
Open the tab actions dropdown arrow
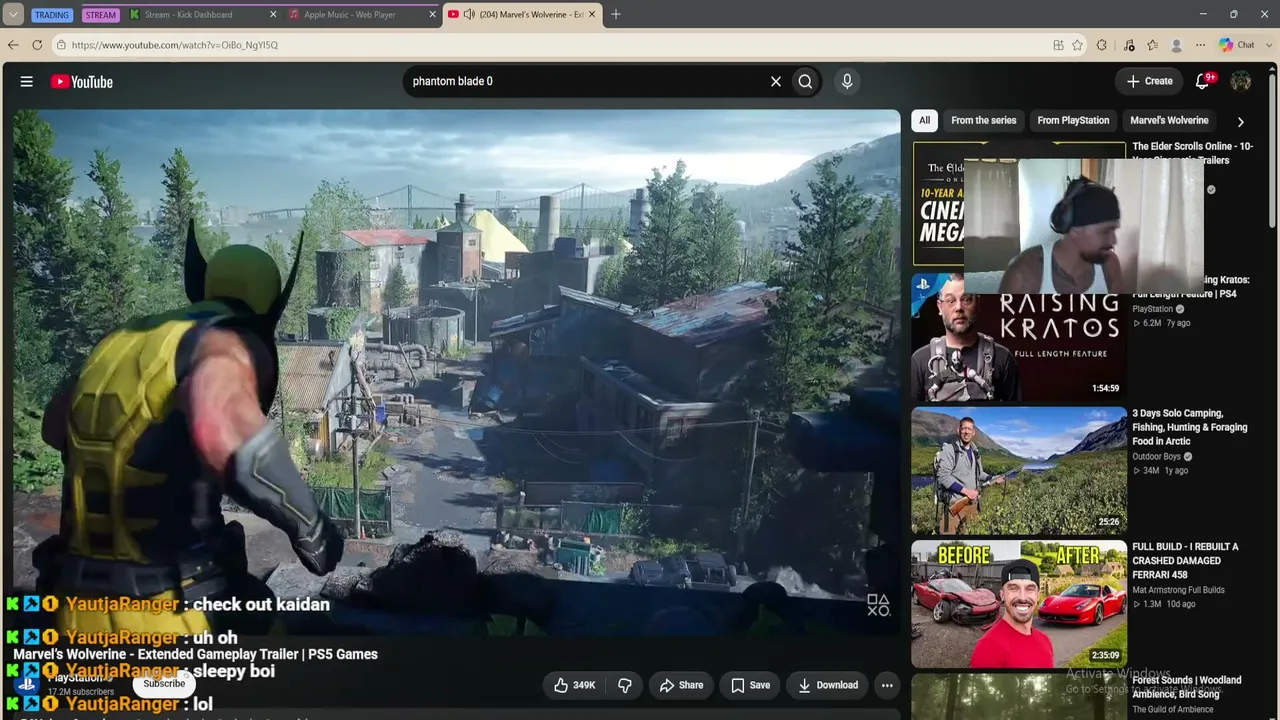(13, 15)
